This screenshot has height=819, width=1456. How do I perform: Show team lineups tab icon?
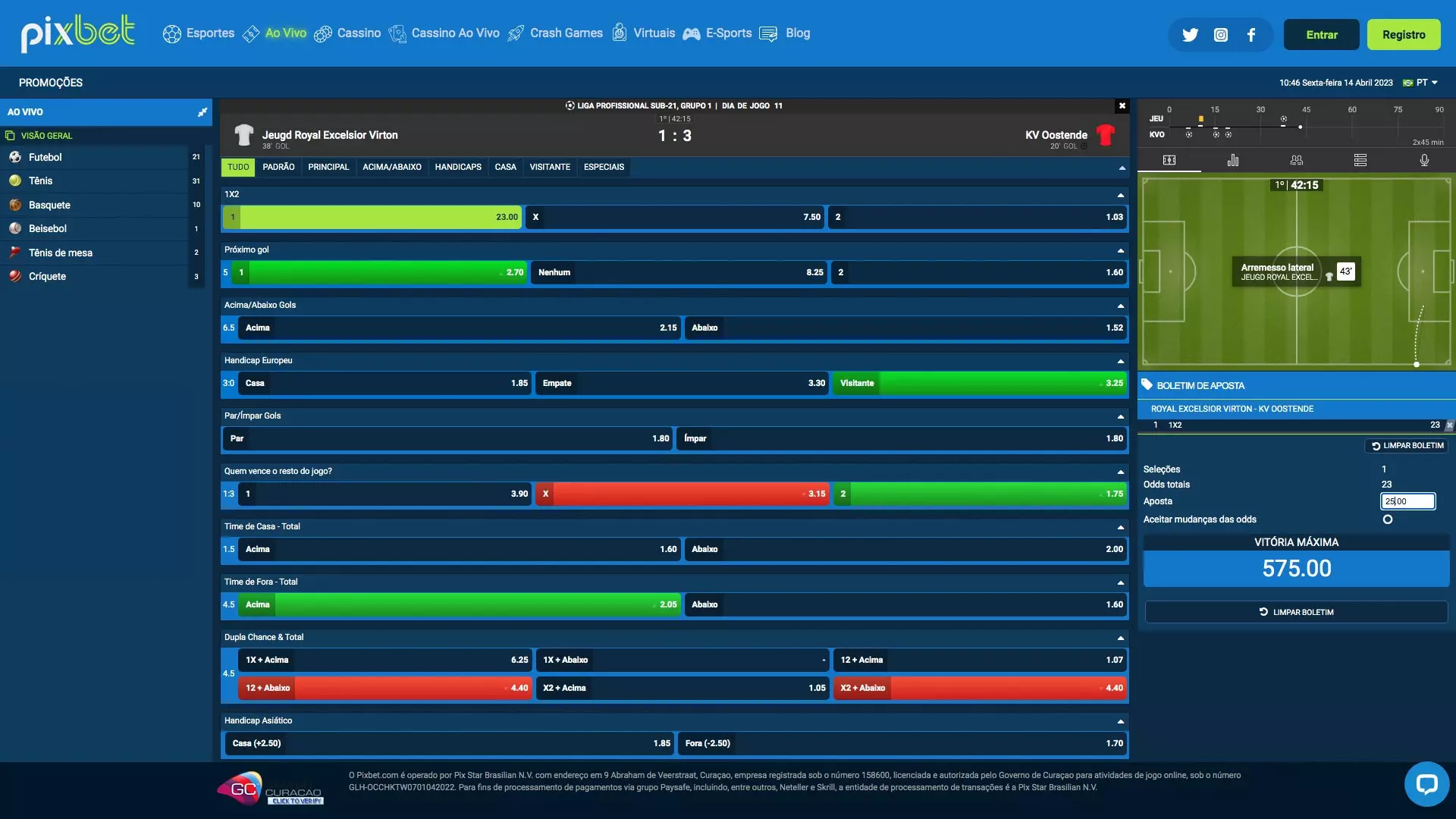[x=1297, y=160]
